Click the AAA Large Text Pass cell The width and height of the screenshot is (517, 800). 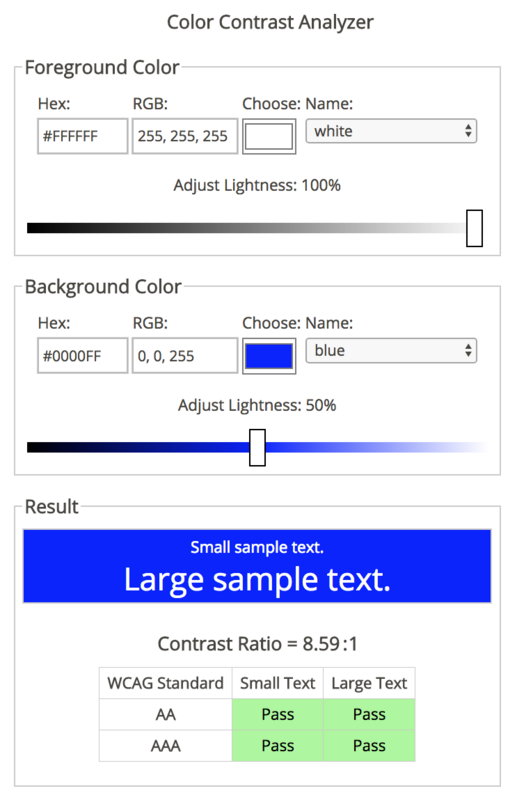tap(369, 746)
